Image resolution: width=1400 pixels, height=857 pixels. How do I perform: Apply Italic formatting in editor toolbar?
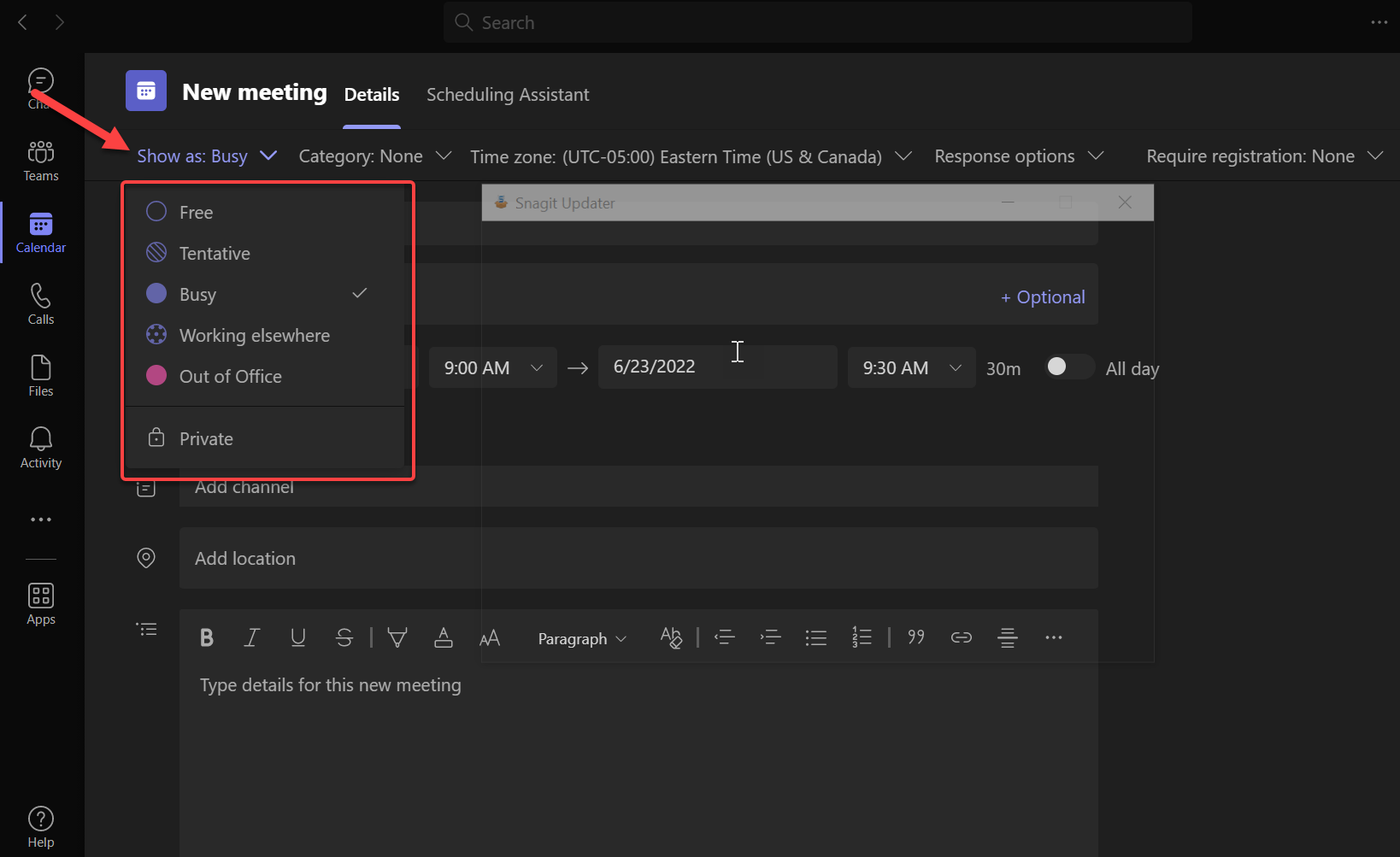pyautogui.click(x=252, y=637)
